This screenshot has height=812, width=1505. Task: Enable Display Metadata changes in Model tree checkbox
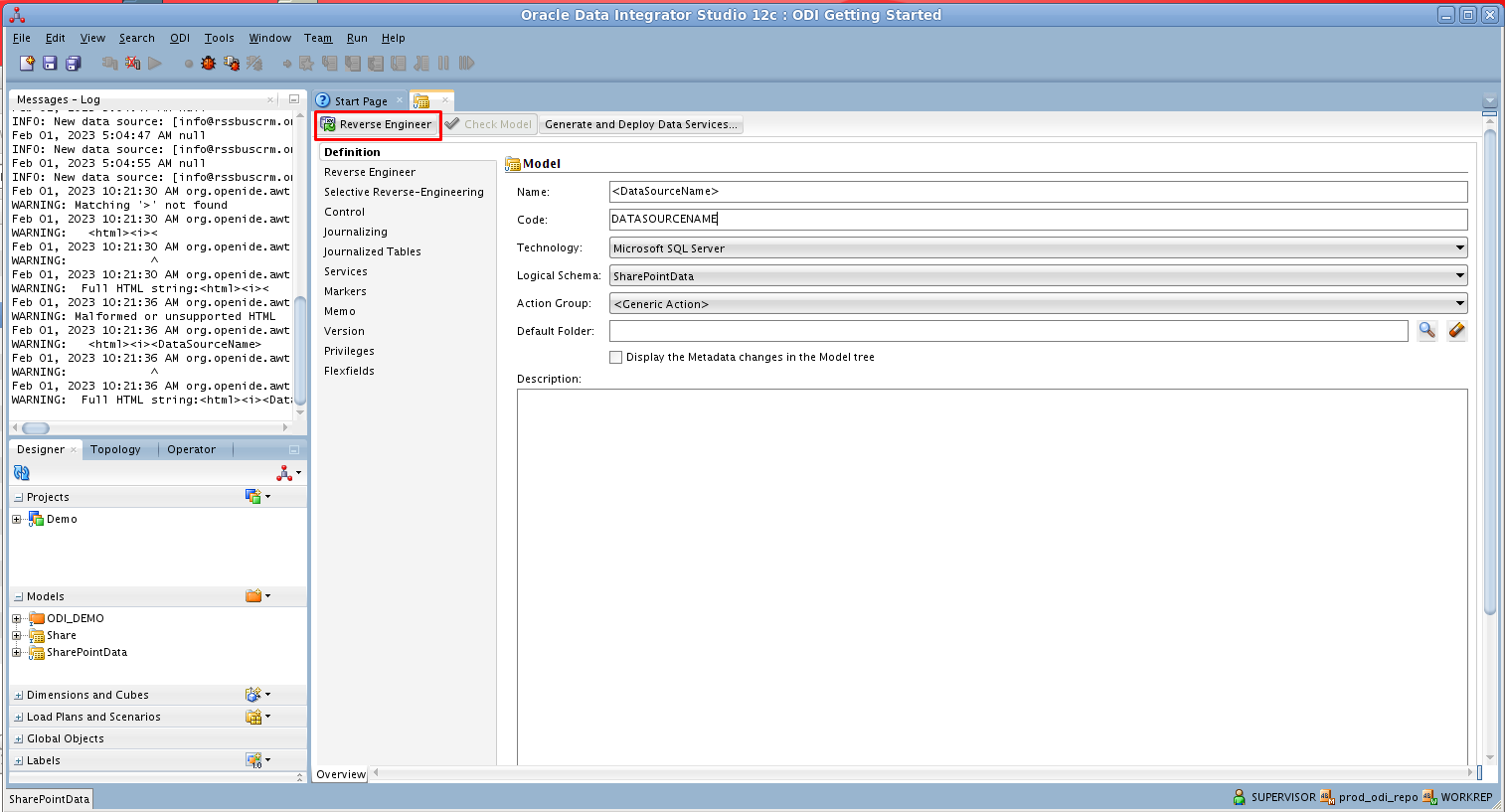click(616, 357)
